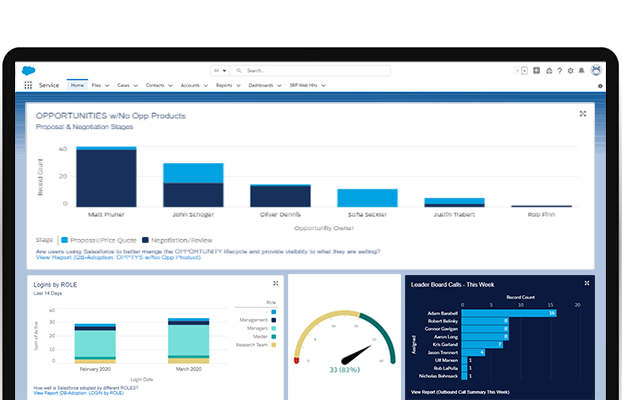The width and height of the screenshot is (622, 400).
Task: Click the March 2020 logins bar
Action: click(188, 341)
